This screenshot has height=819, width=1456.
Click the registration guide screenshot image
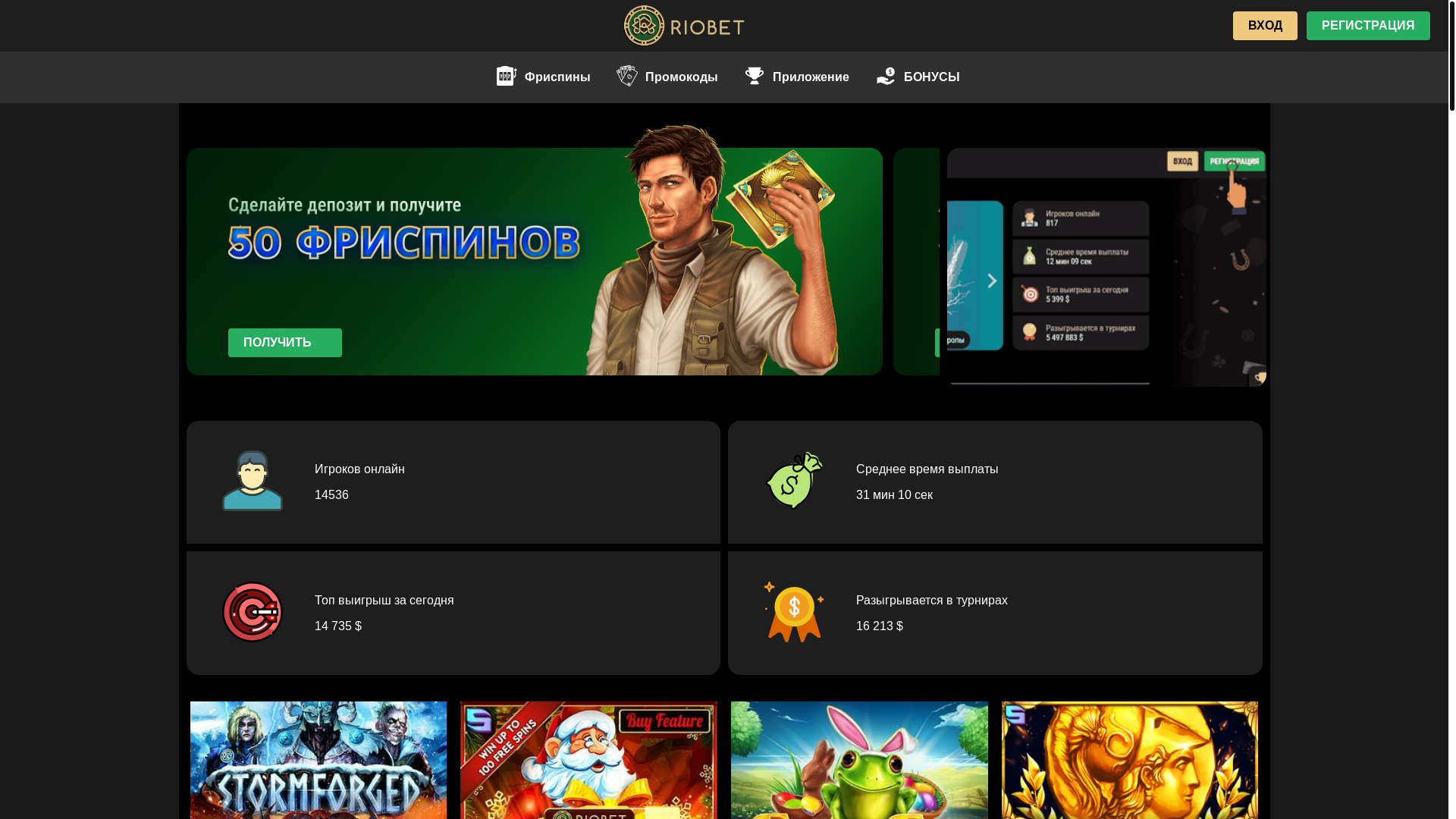[x=1106, y=267]
